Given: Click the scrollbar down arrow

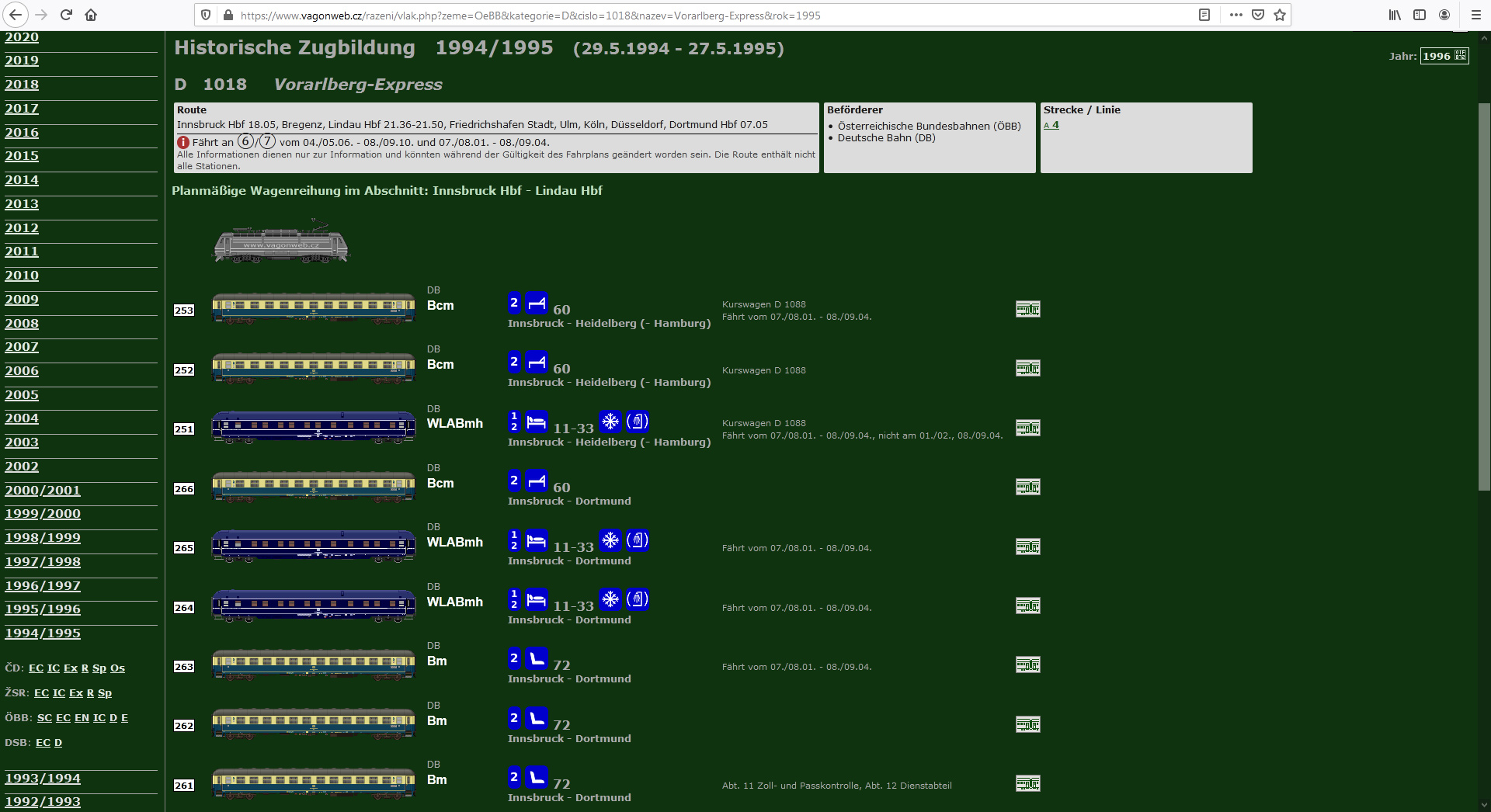Looking at the screenshot, I should click(x=1484, y=804).
